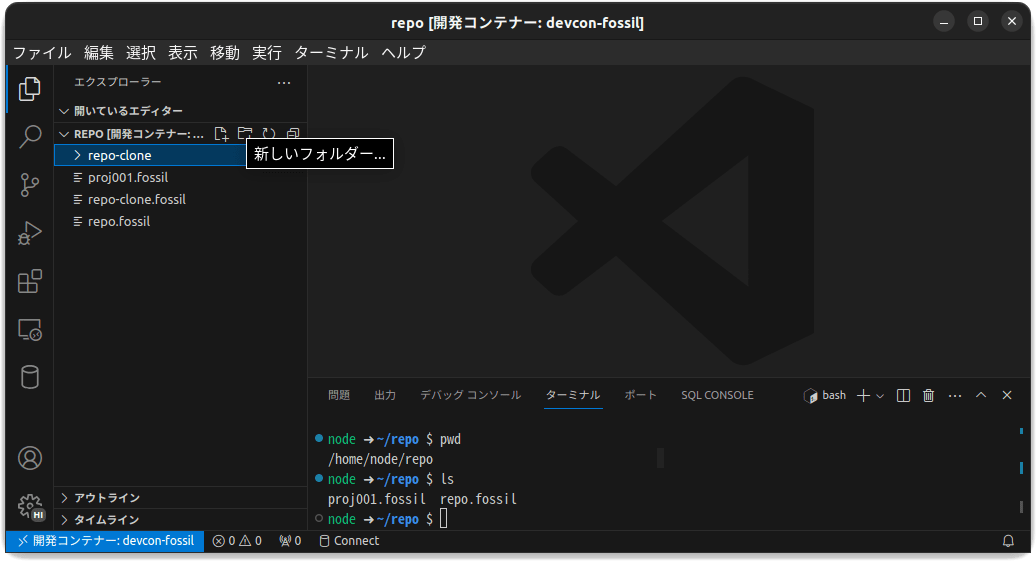The height and width of the screenshot is (561, 1036).
Task: Open terminal panel's more actions ellipsis
Action: [955, 395]
